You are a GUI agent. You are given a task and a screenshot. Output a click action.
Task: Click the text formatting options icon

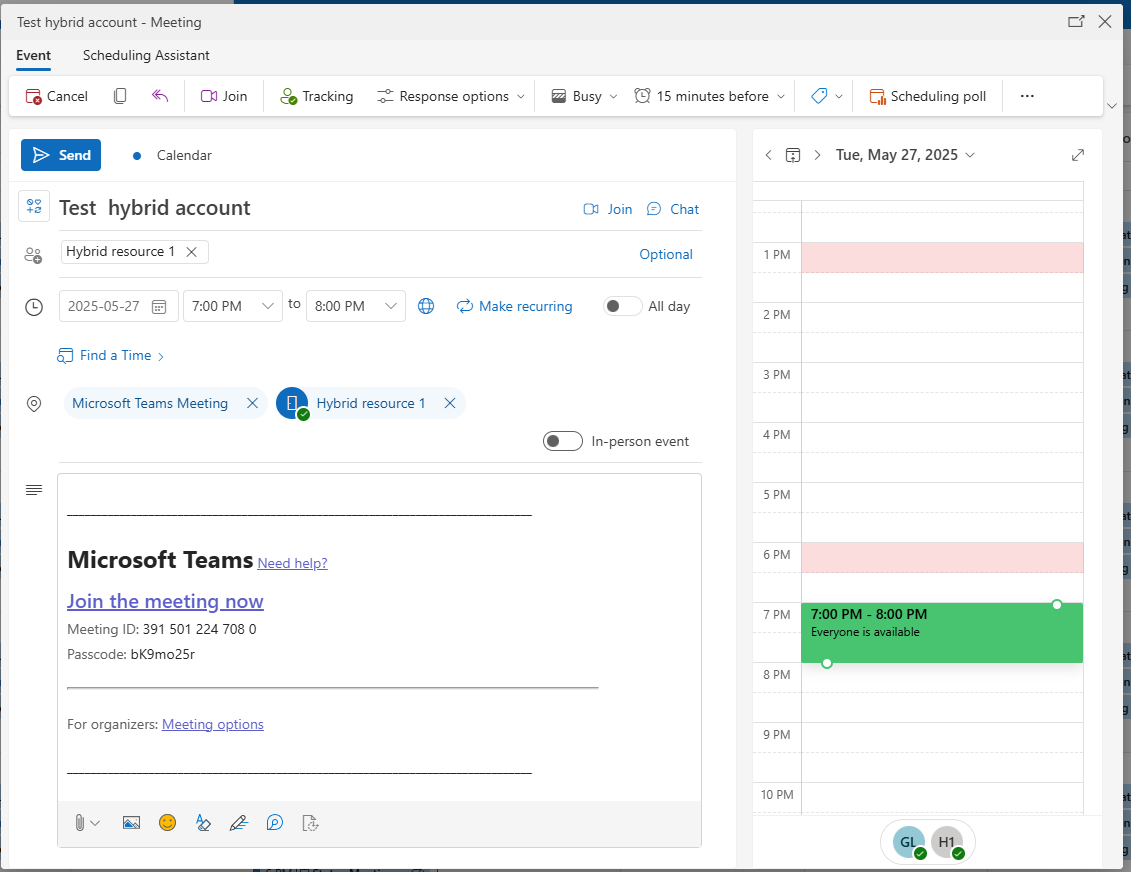(203, 823)
